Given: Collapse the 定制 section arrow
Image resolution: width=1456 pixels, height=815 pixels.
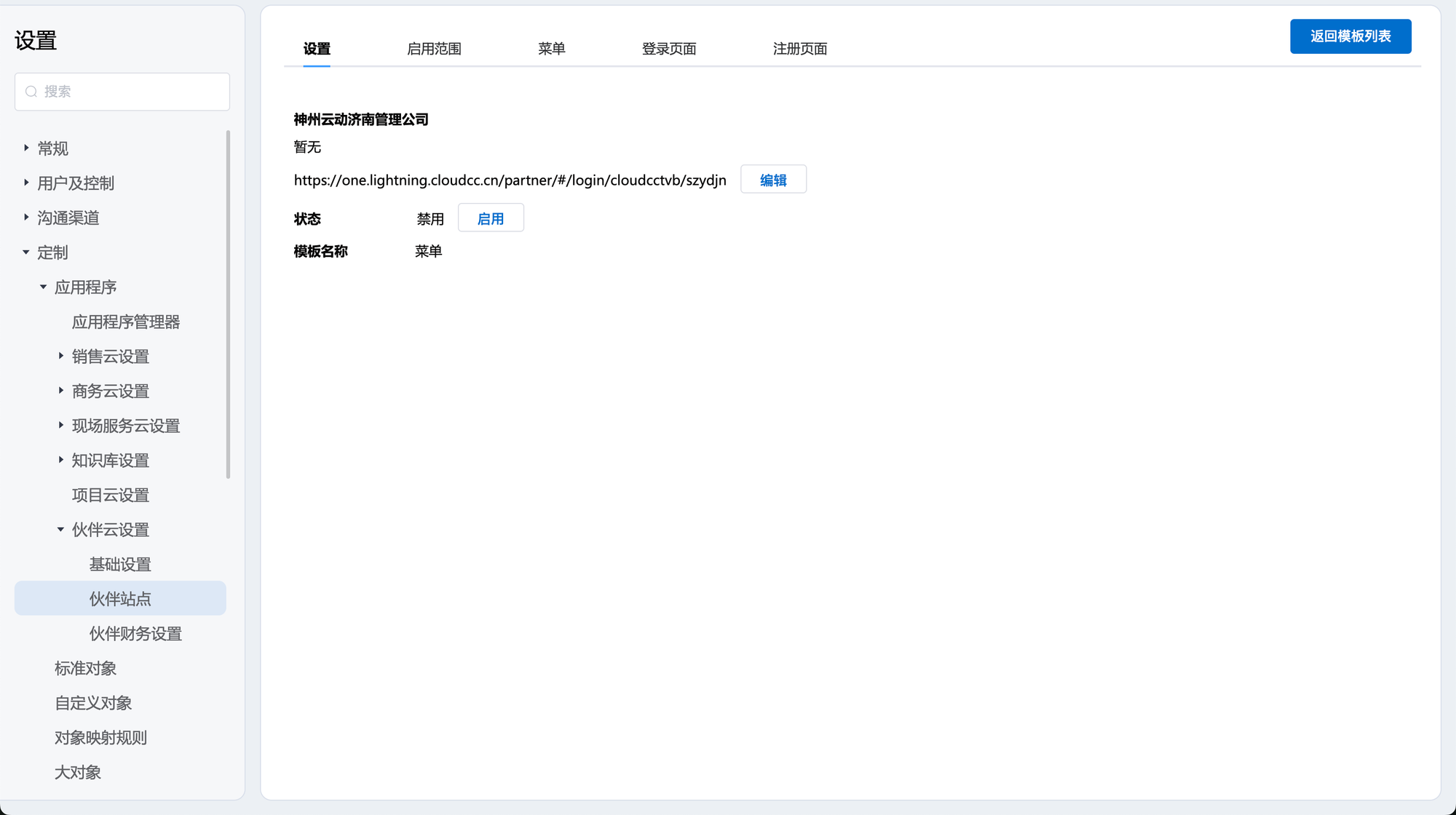Looking at the screenshot, I should (26, 252).
